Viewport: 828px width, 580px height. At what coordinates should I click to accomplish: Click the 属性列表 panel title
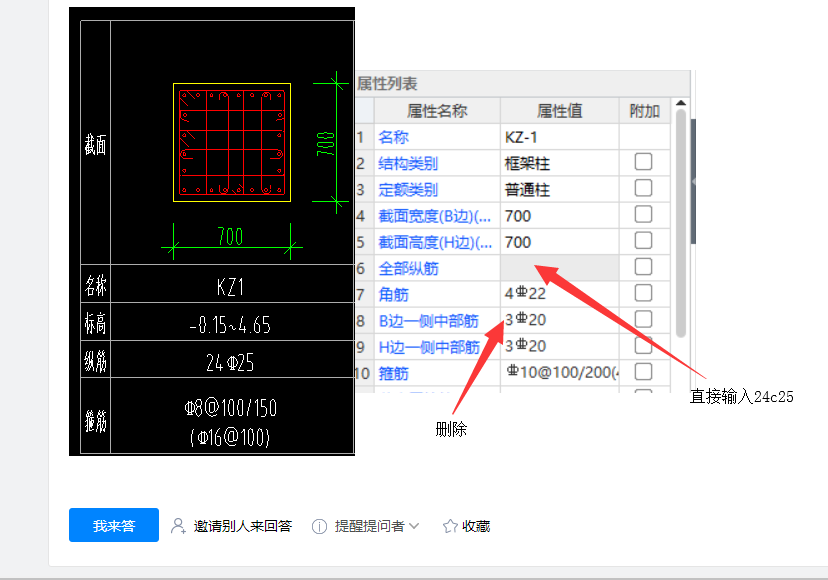click(387, 83)
